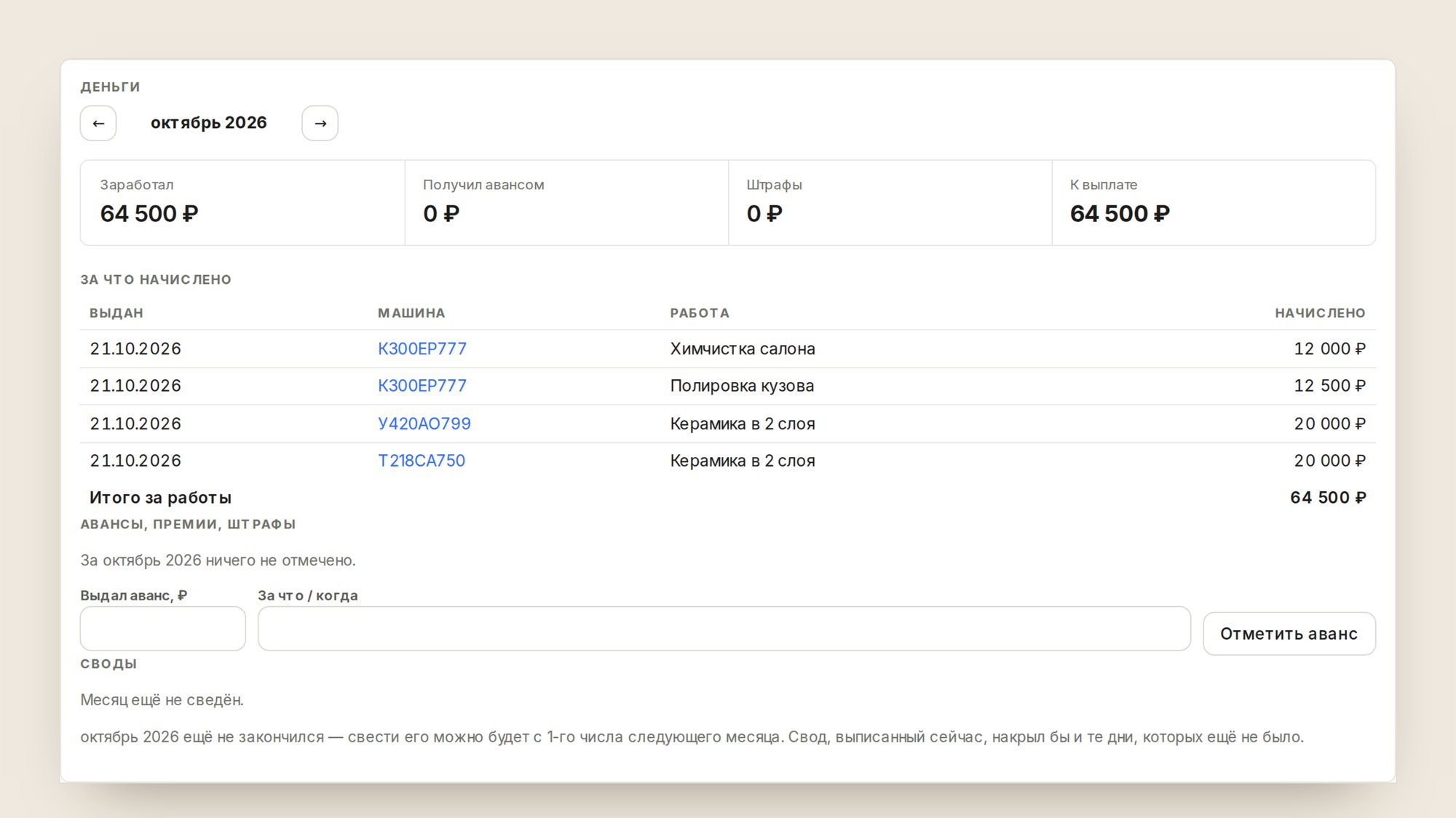Focus the За что / когда field

(x=724, y=629)
